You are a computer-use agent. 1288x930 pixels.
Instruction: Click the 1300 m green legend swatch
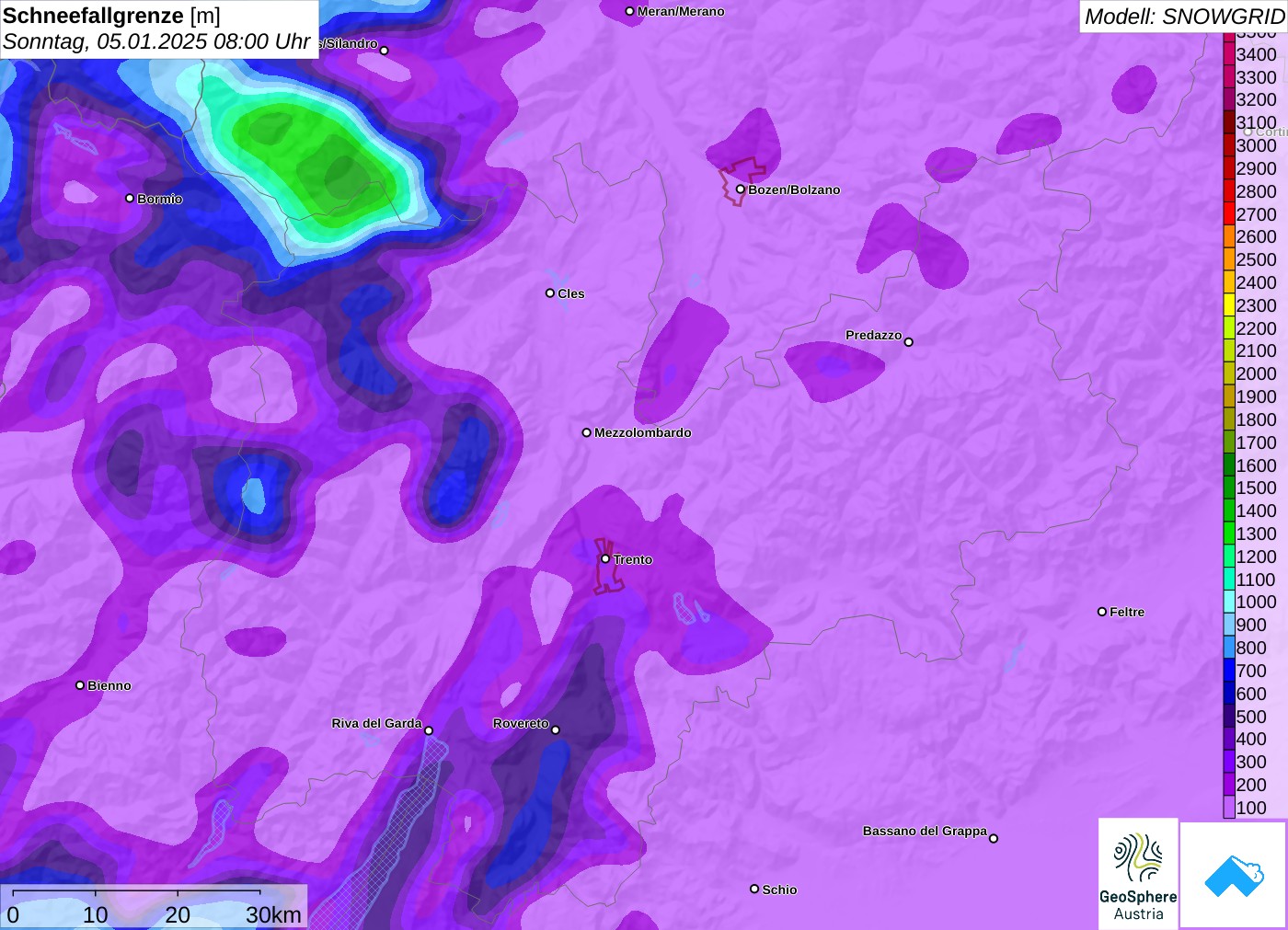coord(1229,534)
